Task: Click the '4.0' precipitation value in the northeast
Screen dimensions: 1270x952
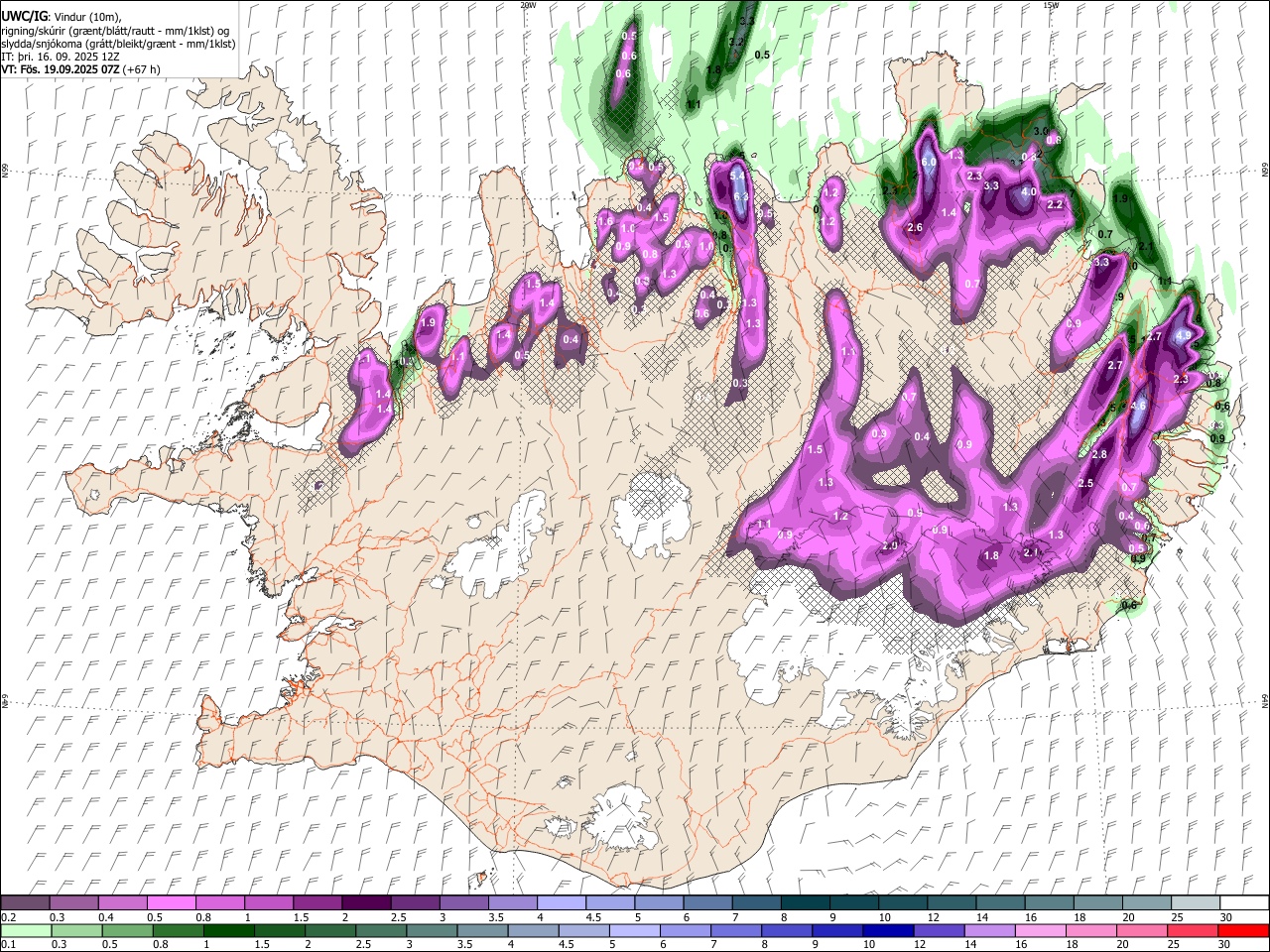Action: click(x=1029, y=191)
